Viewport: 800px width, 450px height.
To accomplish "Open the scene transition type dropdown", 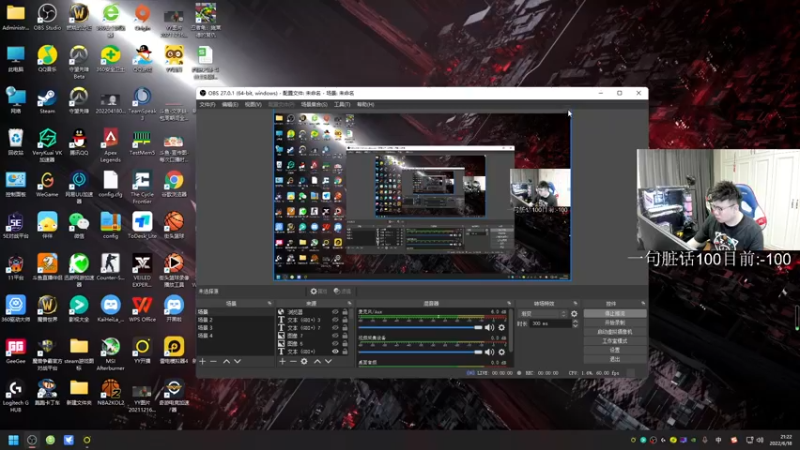I will [x=540, y=313].
